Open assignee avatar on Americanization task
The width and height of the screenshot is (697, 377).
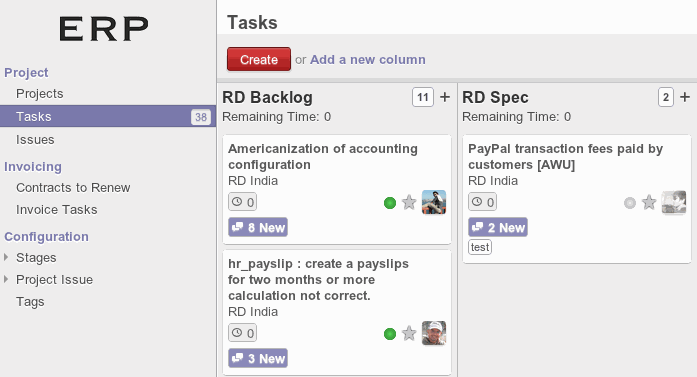point(434,202)
